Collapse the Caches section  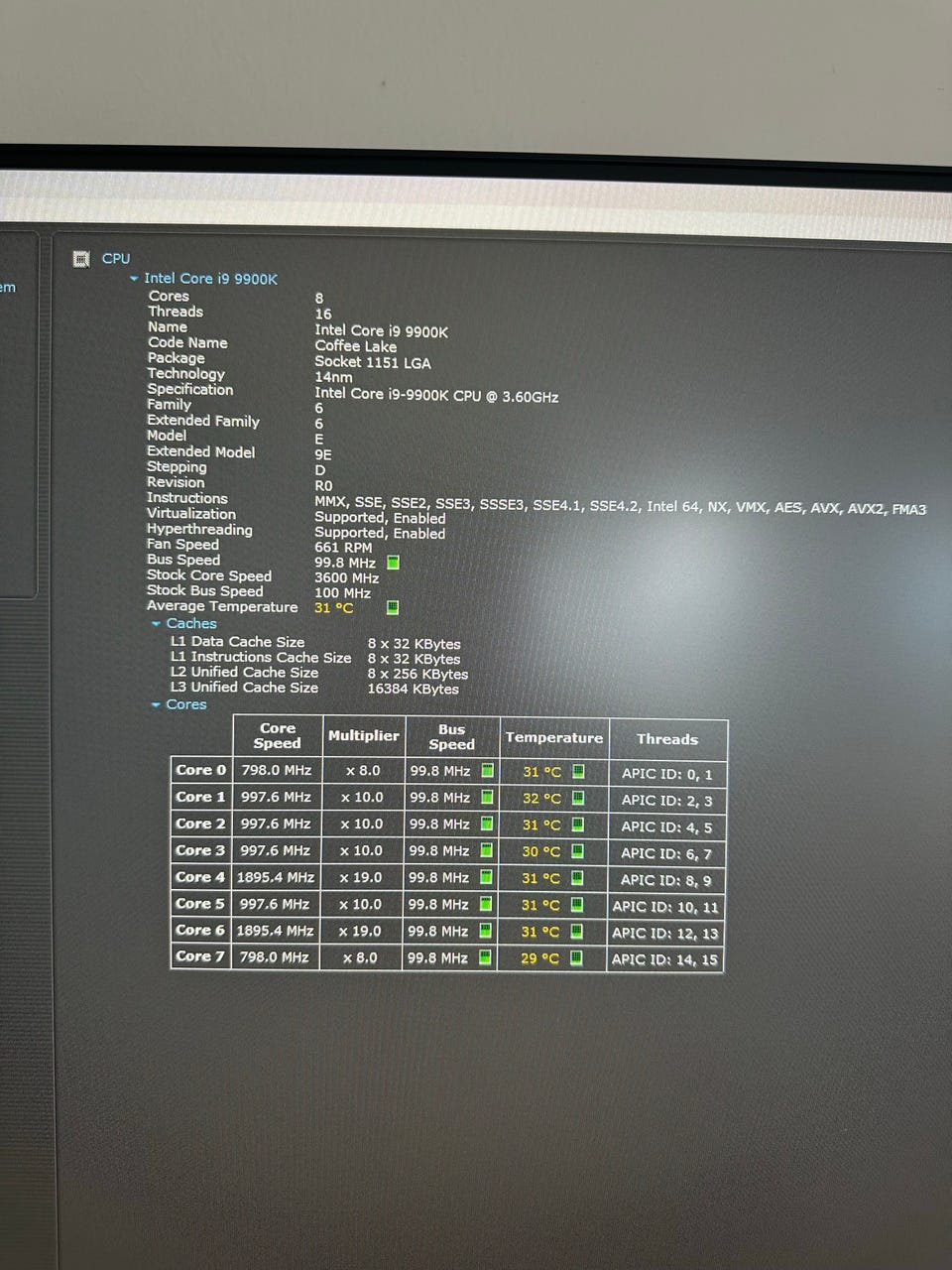[156, 624]
